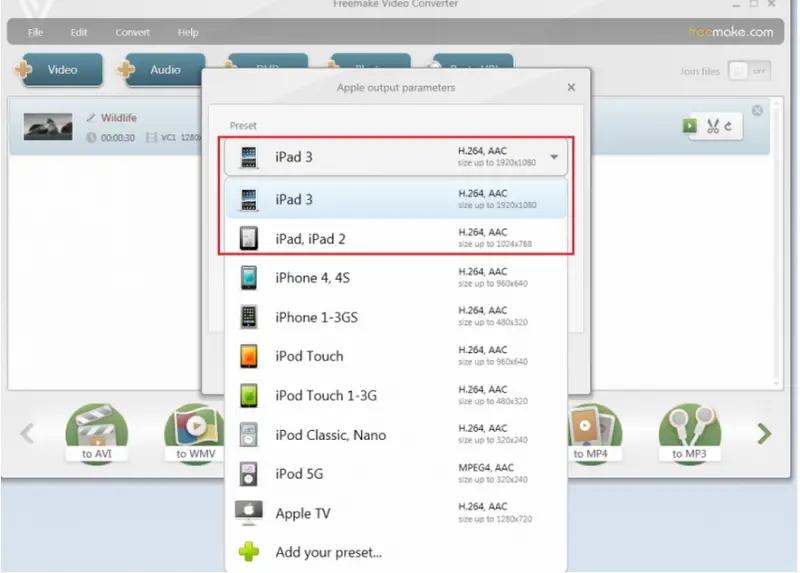Select the iPhone 4, 4S preset
This screenshot has width=800, height=573.
[x=396, y=278]
